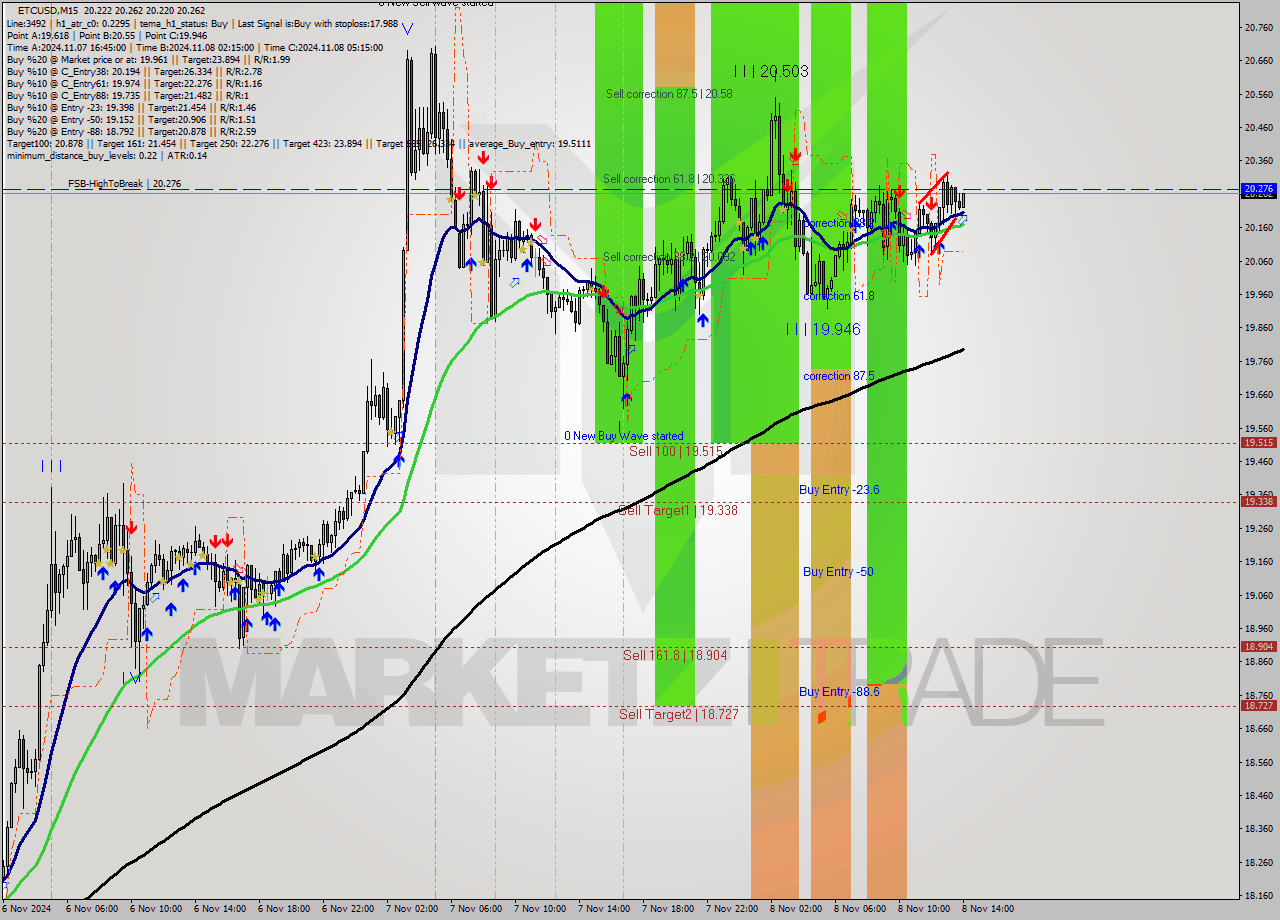This screenshot has width=1280, height=920.
Task: Select the 18.160 price scale value
Action: [1259, 895]
